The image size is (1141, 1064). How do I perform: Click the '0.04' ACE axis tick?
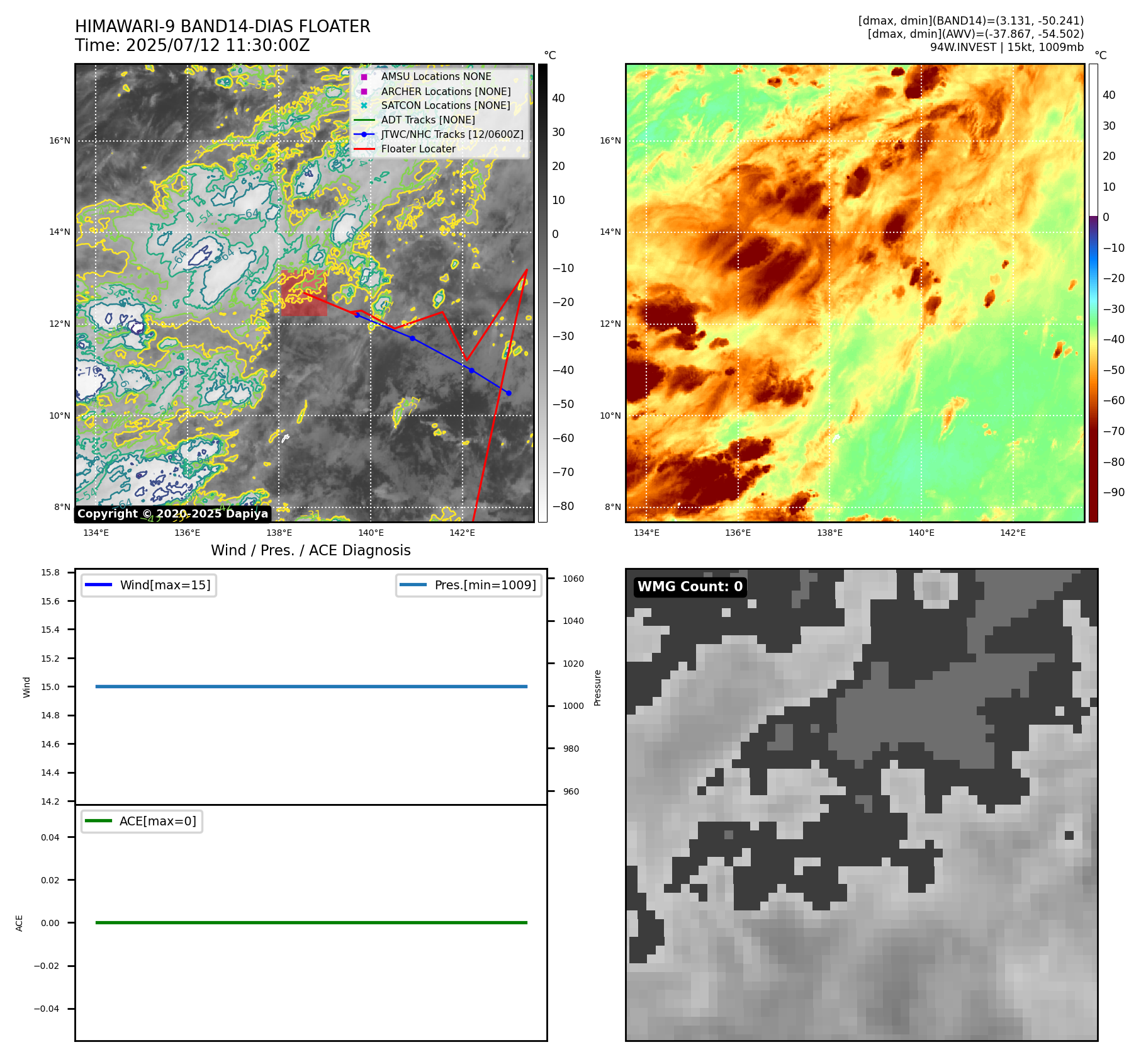pos(50,837)
